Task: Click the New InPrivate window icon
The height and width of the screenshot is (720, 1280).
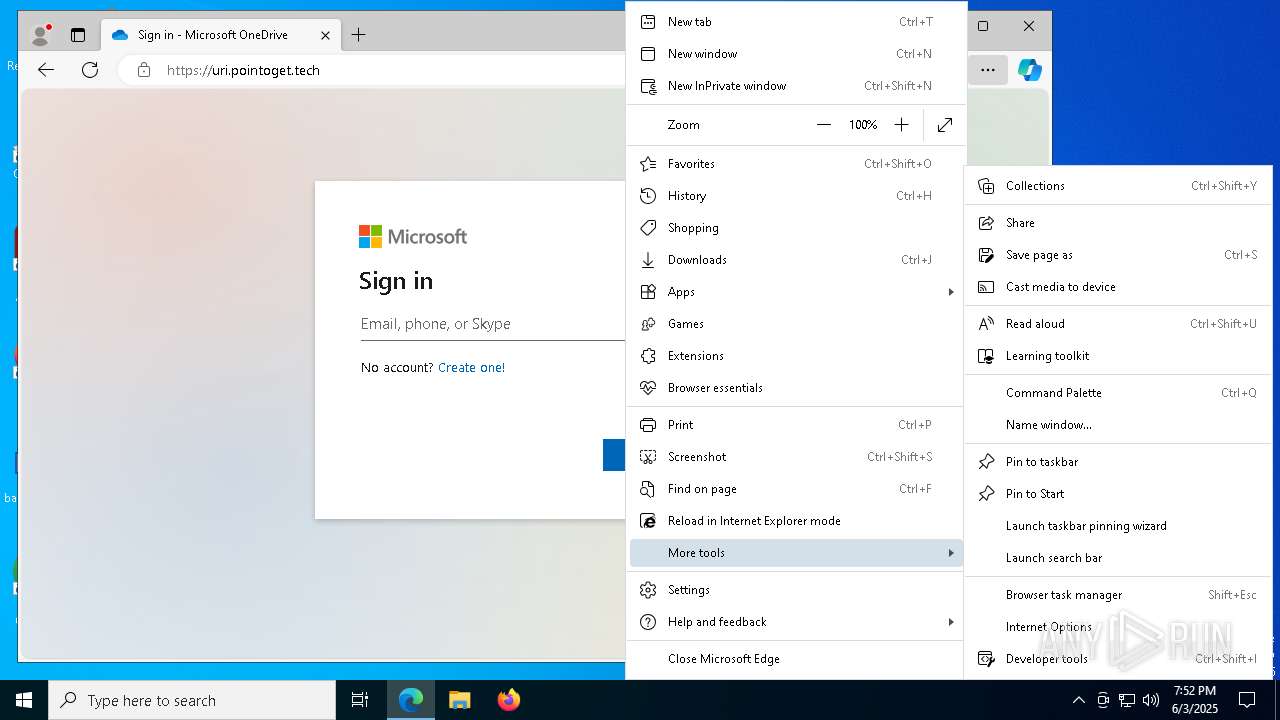Action: [648, 85]
